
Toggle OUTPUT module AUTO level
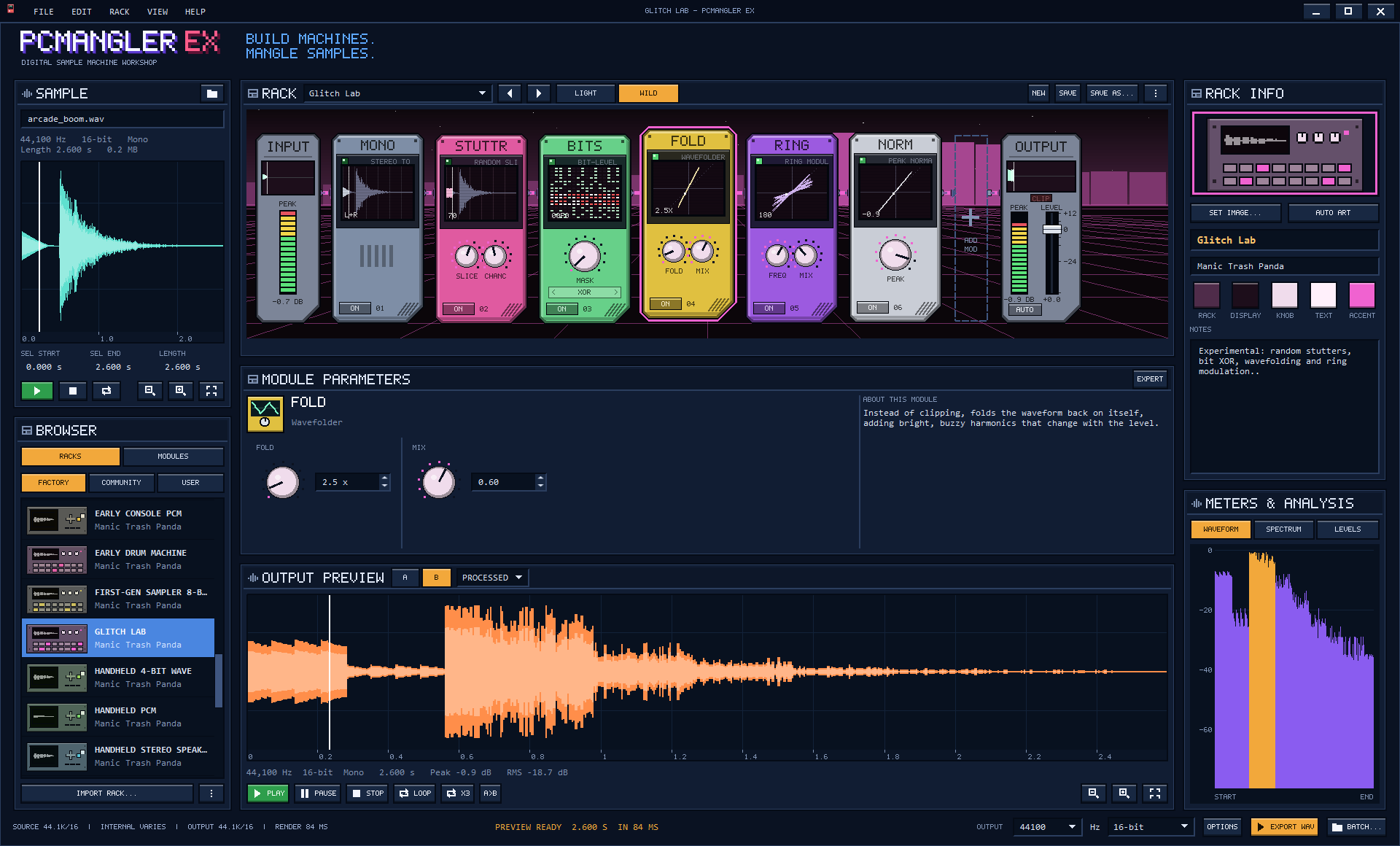click(x=1024, y=310)
